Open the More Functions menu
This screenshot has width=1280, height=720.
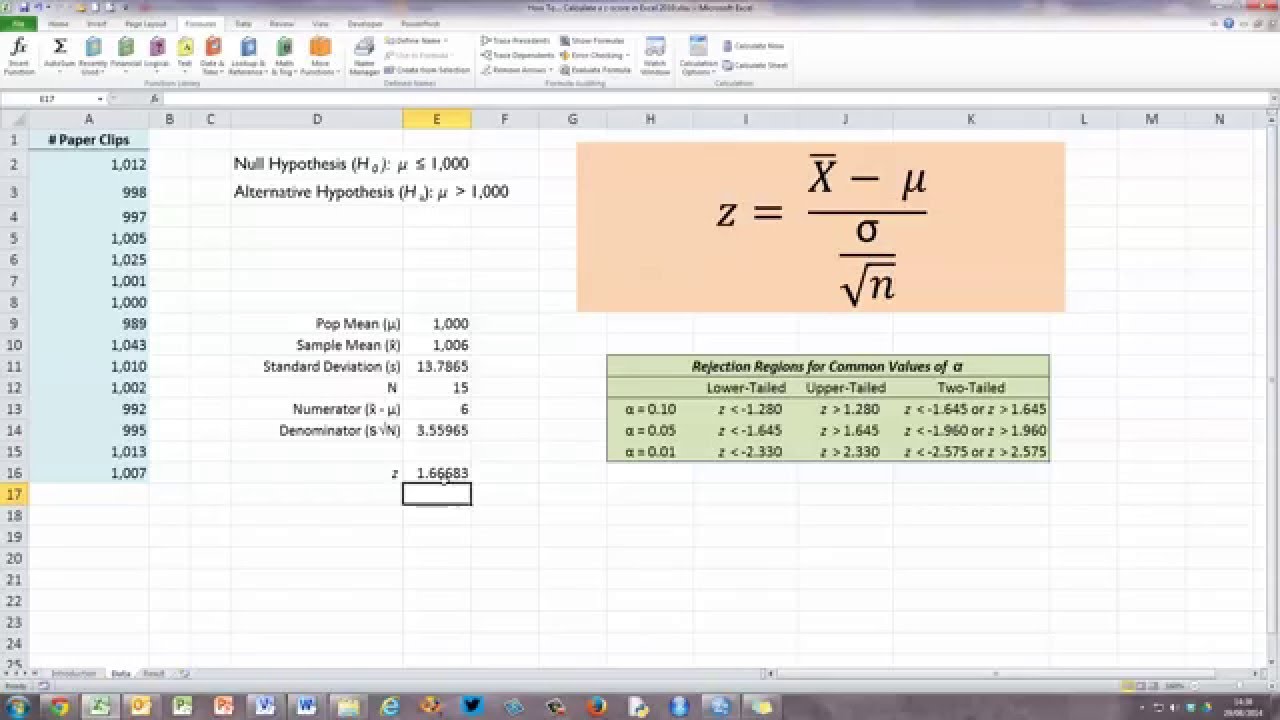pyautogui.click(x=320, y=56)
